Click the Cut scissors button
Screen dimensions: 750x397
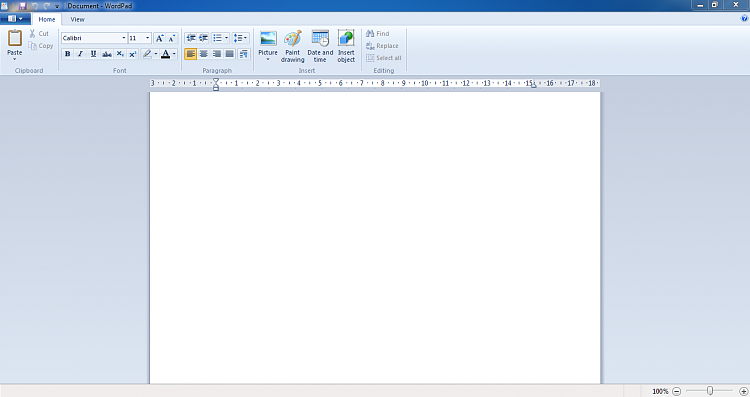point(39,33)
